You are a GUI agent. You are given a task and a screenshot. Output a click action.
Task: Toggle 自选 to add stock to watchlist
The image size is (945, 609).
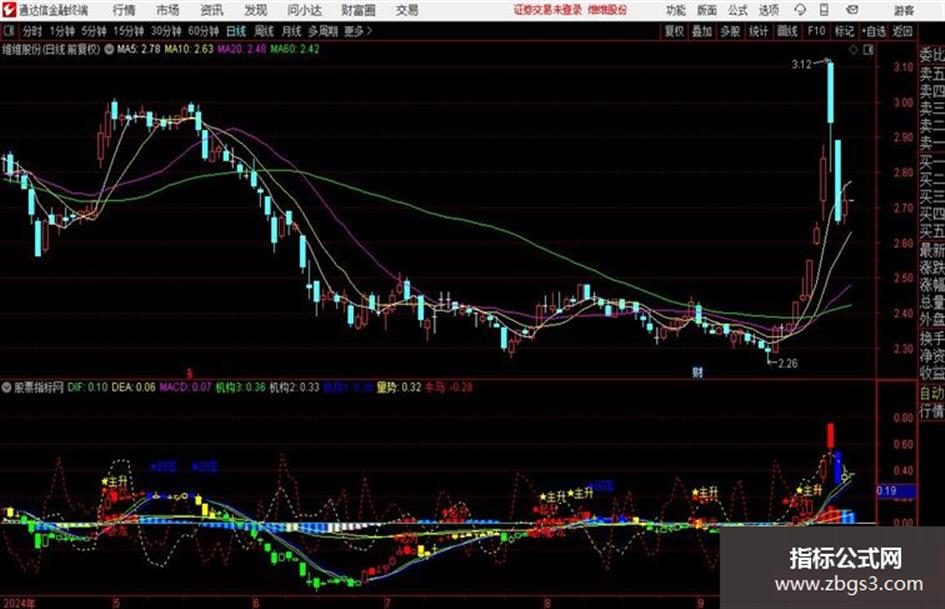873,31
